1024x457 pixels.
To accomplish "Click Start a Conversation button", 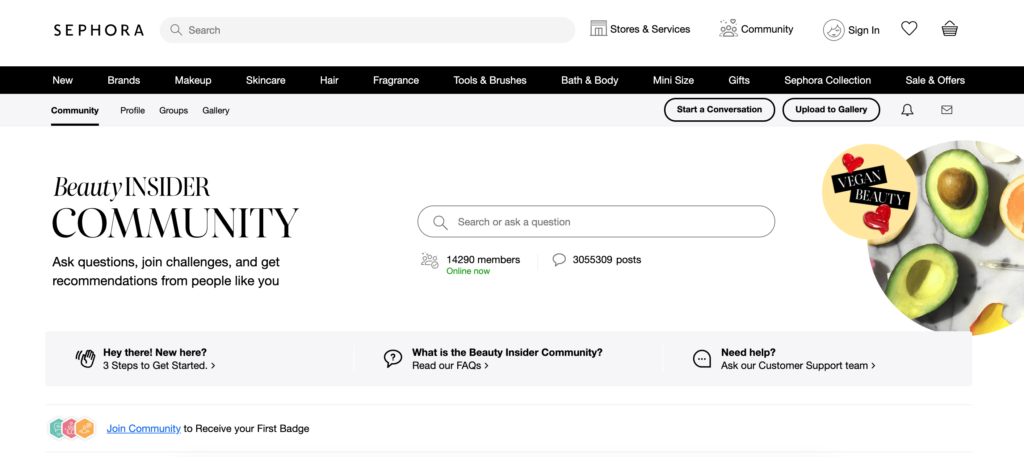I will [719, 110].
